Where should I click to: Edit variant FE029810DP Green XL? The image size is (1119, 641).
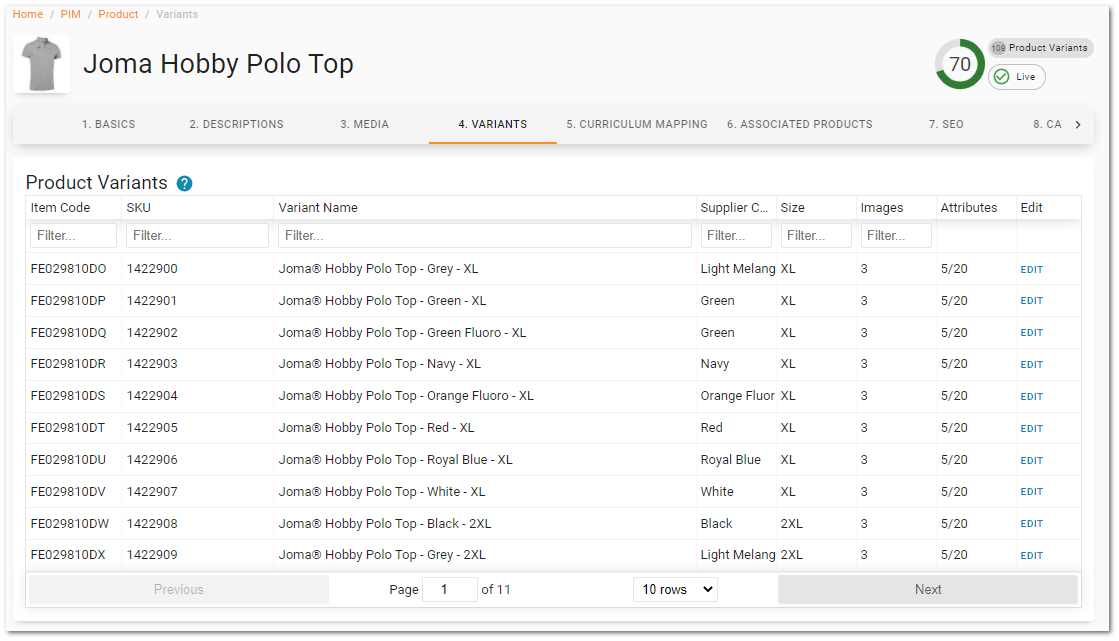[x=1031, y=301]
